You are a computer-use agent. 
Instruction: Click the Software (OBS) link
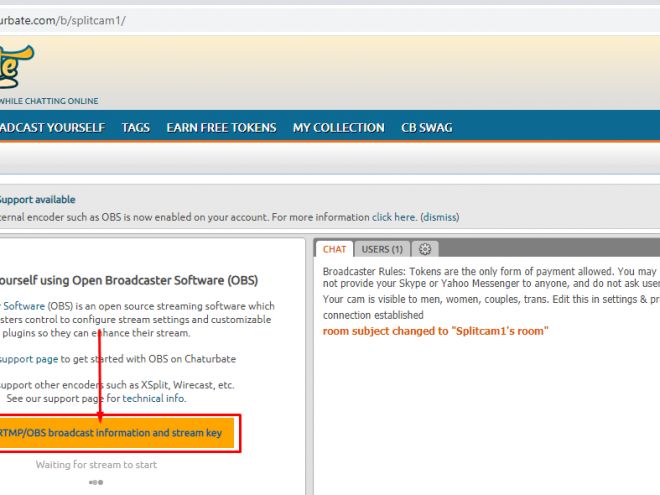click(x=23, y=306)
